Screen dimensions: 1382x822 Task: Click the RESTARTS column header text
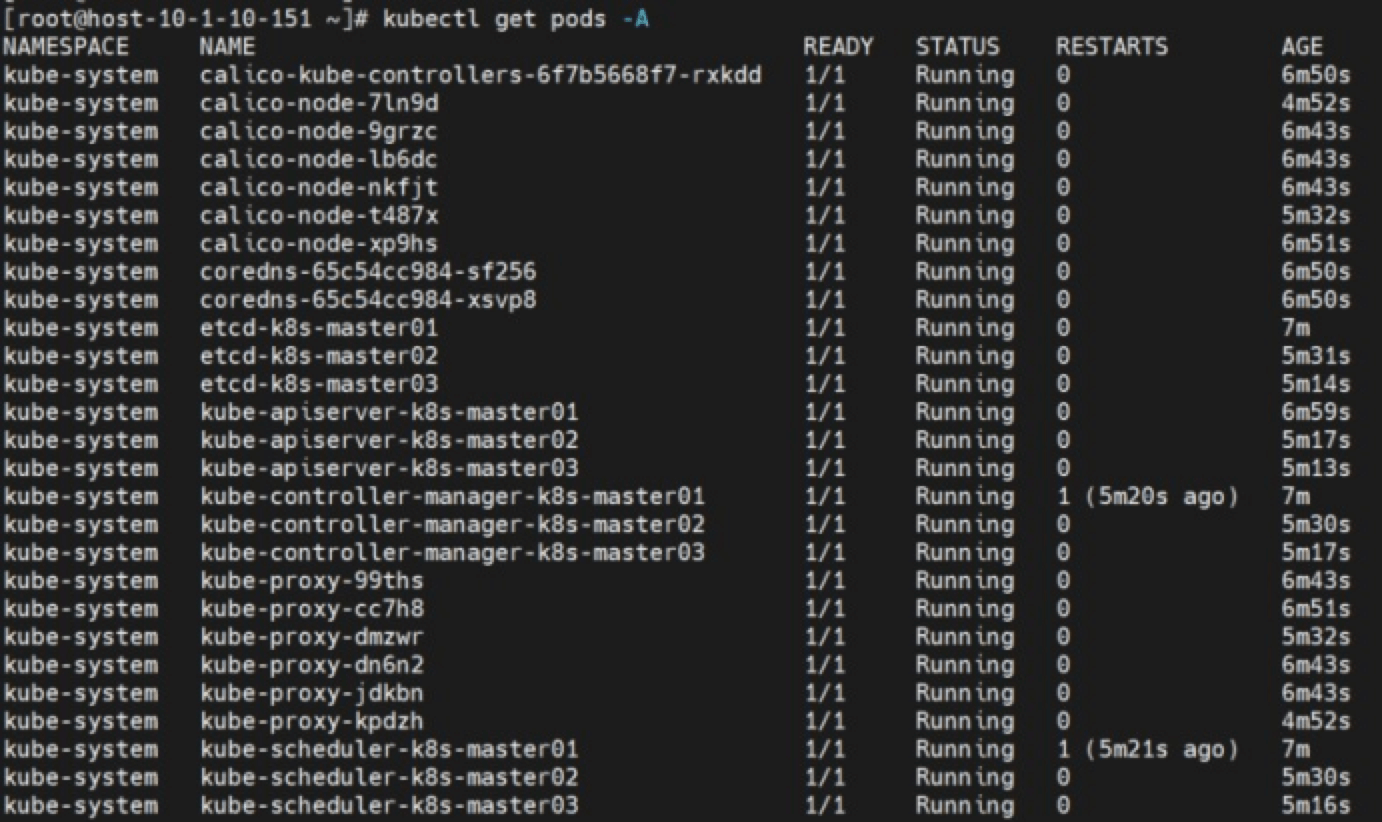pos(1111,47)
